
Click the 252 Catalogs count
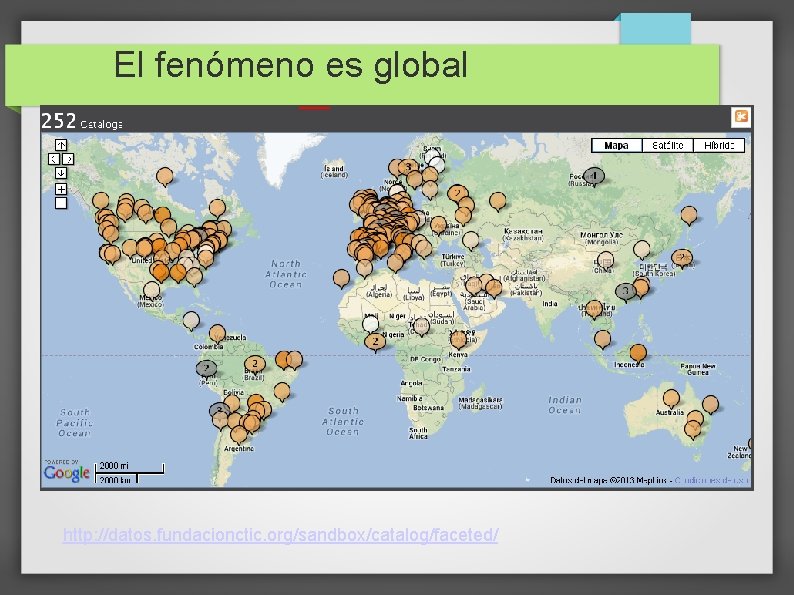pos(82,122)
